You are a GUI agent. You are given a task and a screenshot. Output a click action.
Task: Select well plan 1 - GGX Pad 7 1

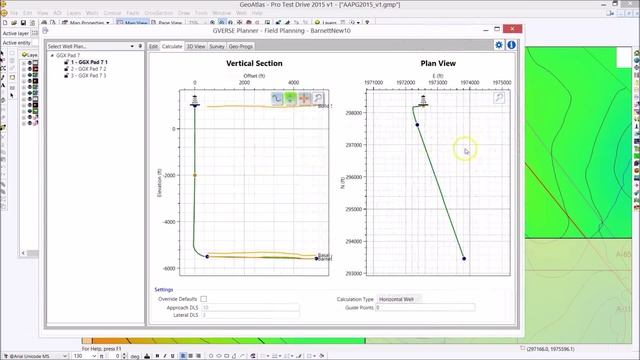(x=89, y=62)
